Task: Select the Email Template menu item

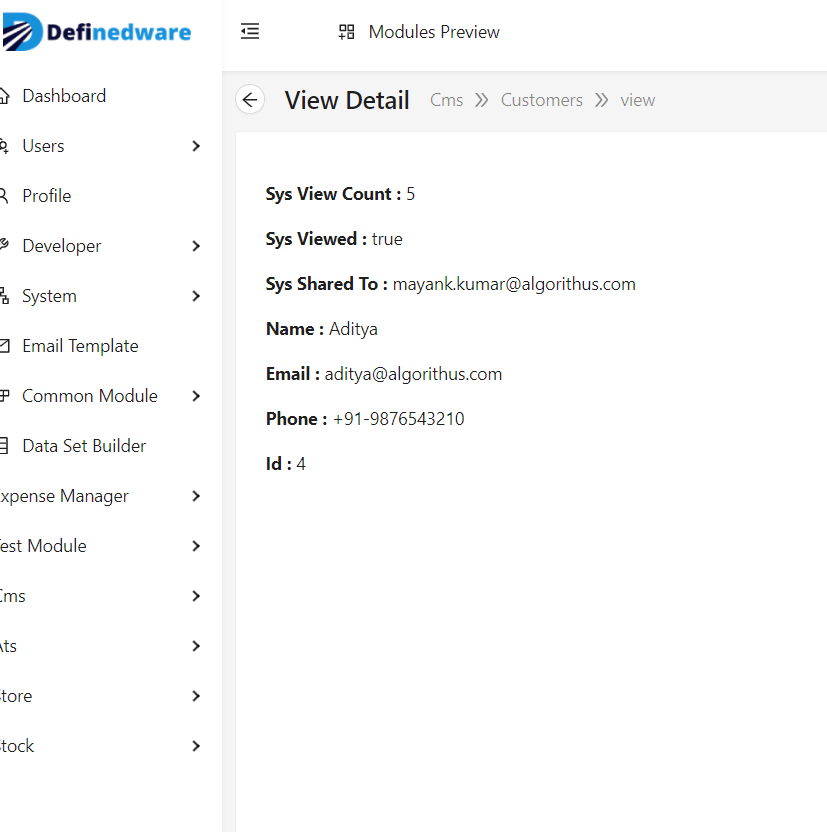Action: 80,346
